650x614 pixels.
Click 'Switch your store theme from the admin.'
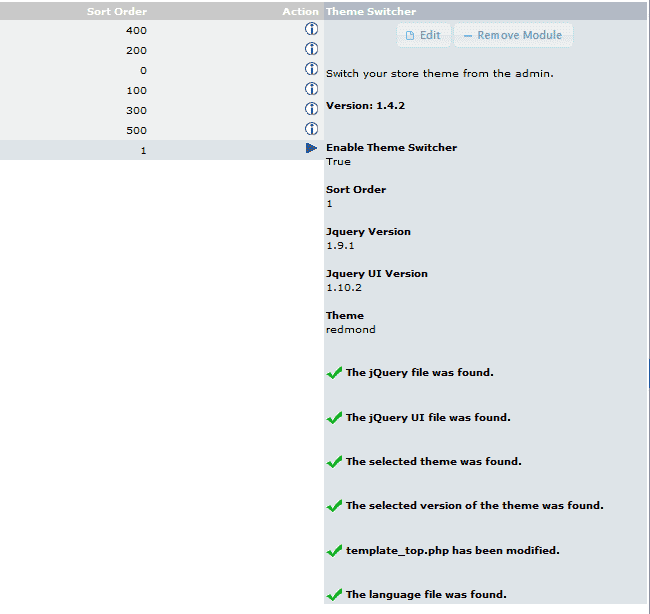tap(440, 74)
